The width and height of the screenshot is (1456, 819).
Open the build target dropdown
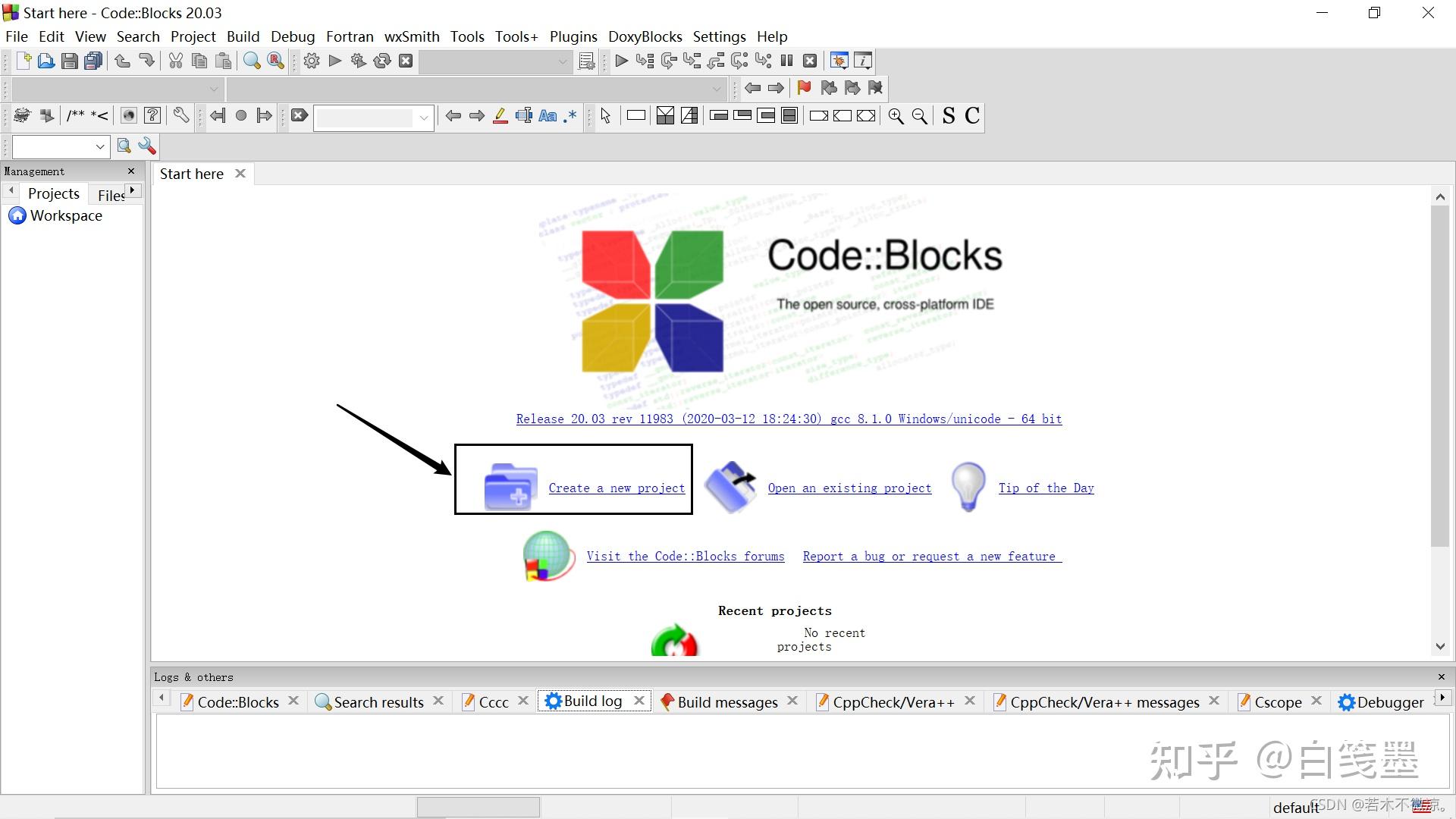[x=562, y=61]
